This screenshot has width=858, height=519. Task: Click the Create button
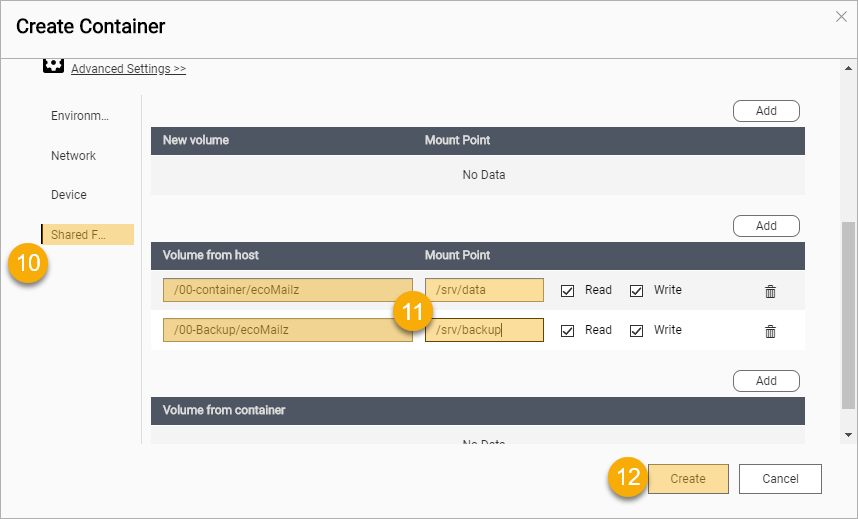(x=688, y=478)
